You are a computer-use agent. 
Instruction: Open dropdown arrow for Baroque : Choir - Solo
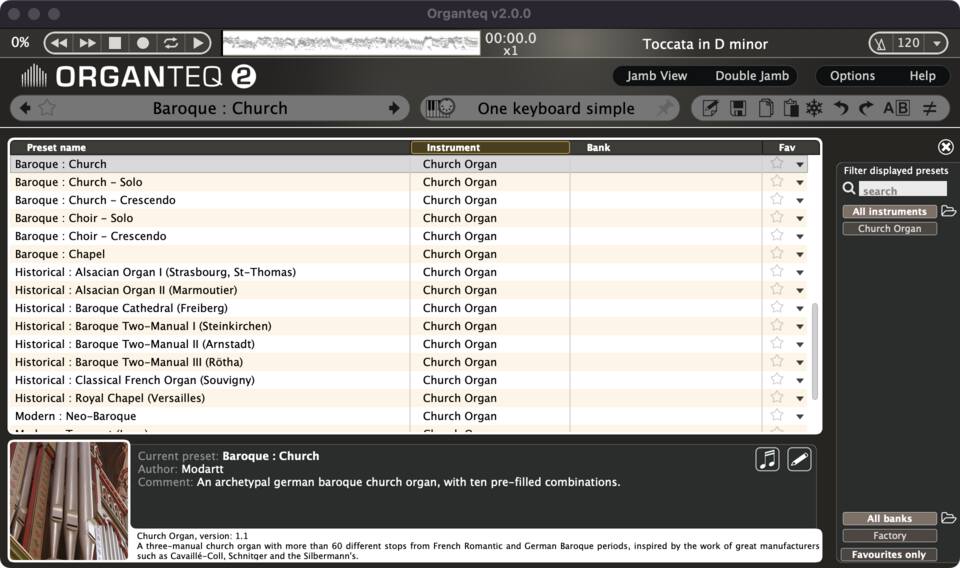(800, 219)
